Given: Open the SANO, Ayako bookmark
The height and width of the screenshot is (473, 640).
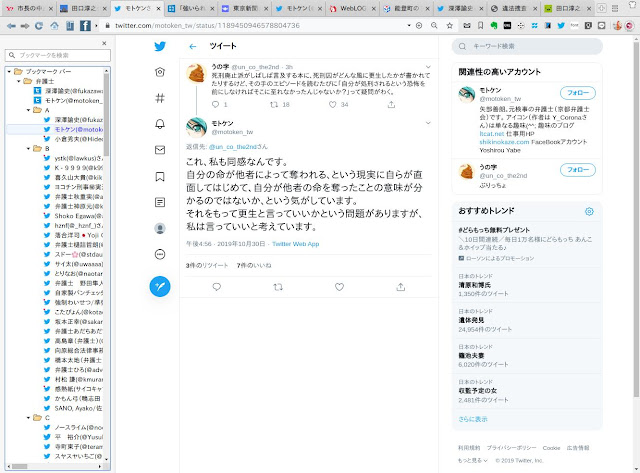Looking at the screenshot, I should click(x=73, y=408).
